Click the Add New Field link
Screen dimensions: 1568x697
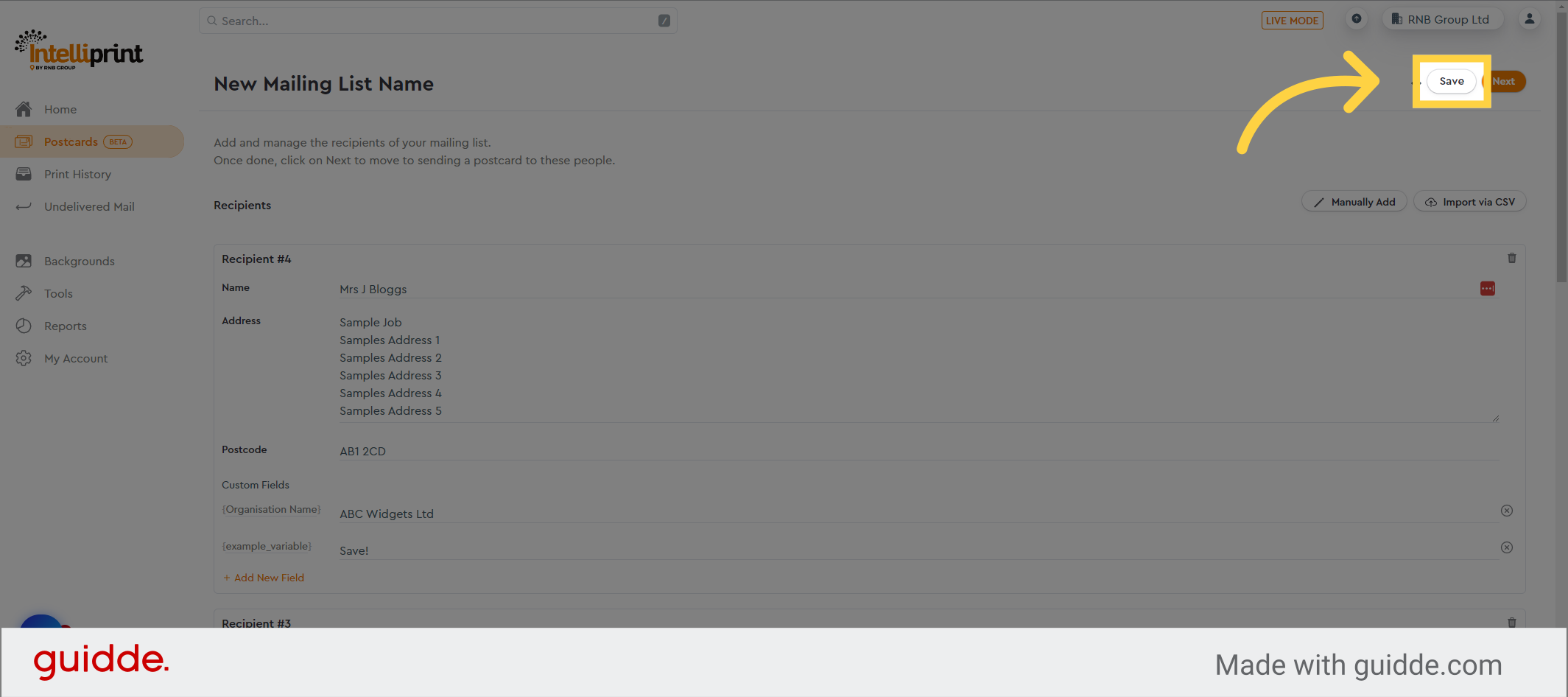tap(264, 578)
